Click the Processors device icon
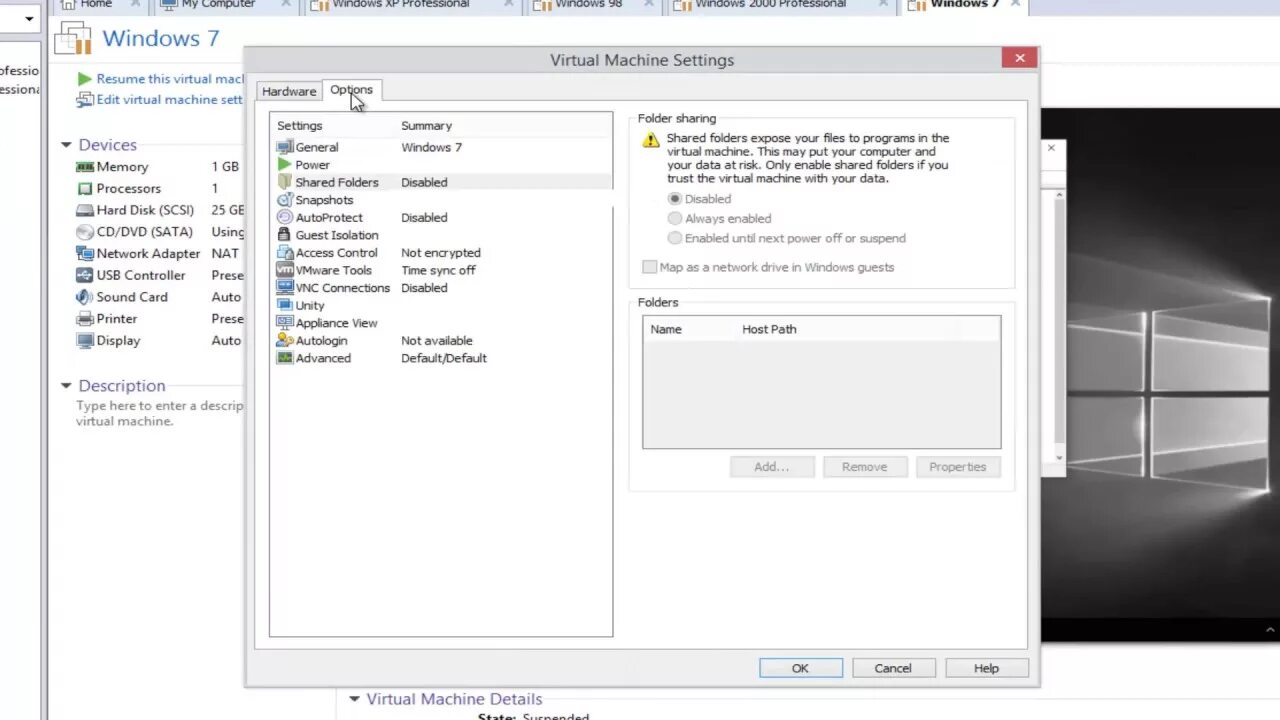The height and width of the screenshot is (720, 1280). pyautogui.click(x=85, y=188)
